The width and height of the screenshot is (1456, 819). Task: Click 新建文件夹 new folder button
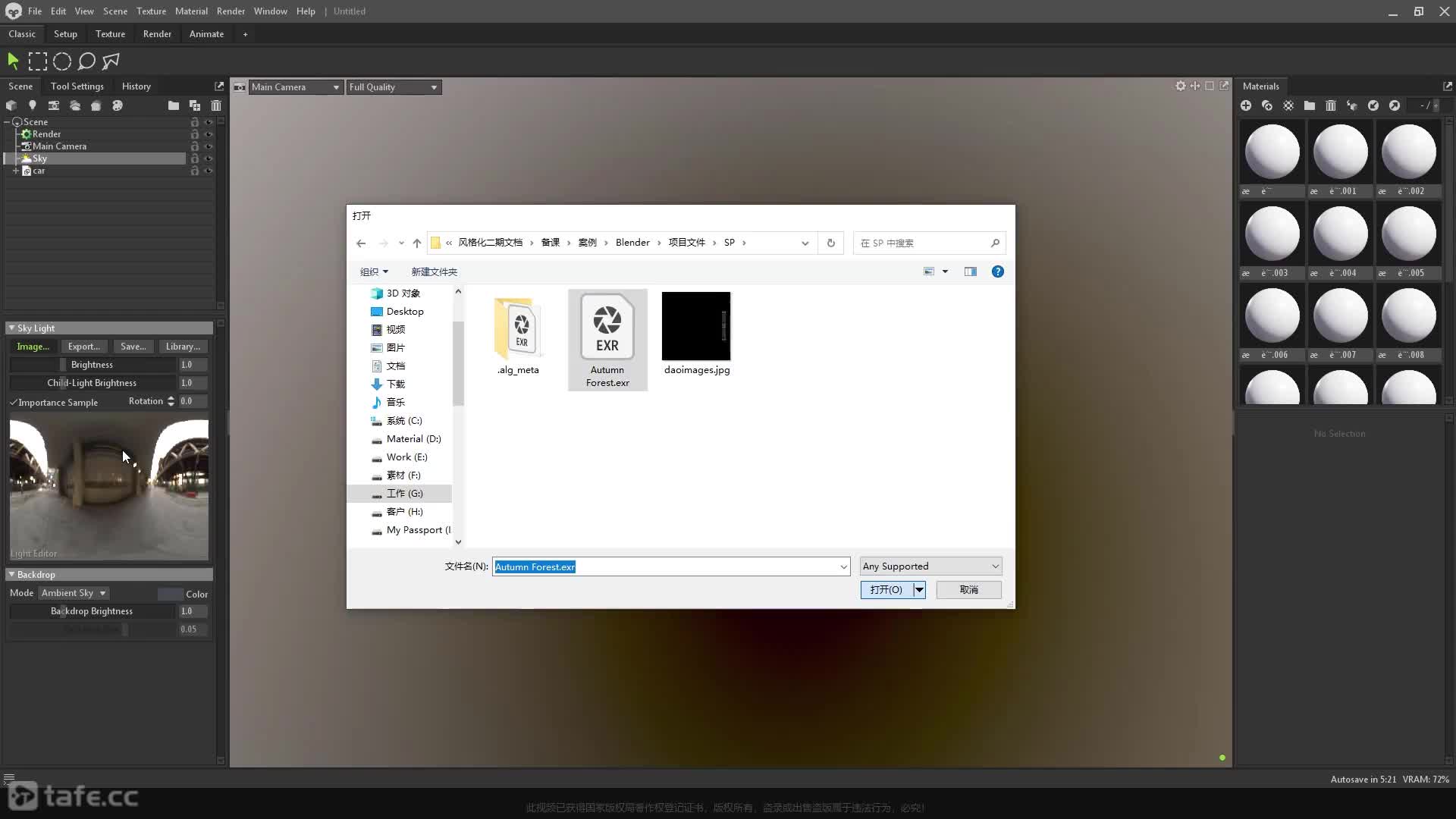[x=434, y=271]
